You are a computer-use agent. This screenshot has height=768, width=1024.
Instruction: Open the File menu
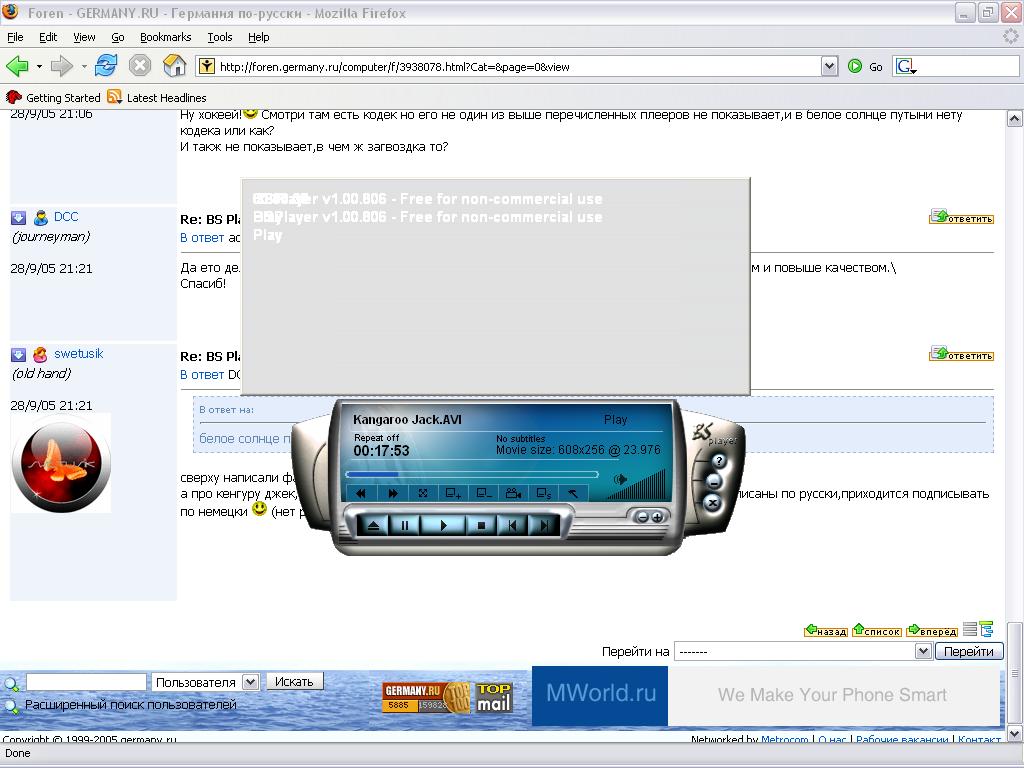click(15, 37)
